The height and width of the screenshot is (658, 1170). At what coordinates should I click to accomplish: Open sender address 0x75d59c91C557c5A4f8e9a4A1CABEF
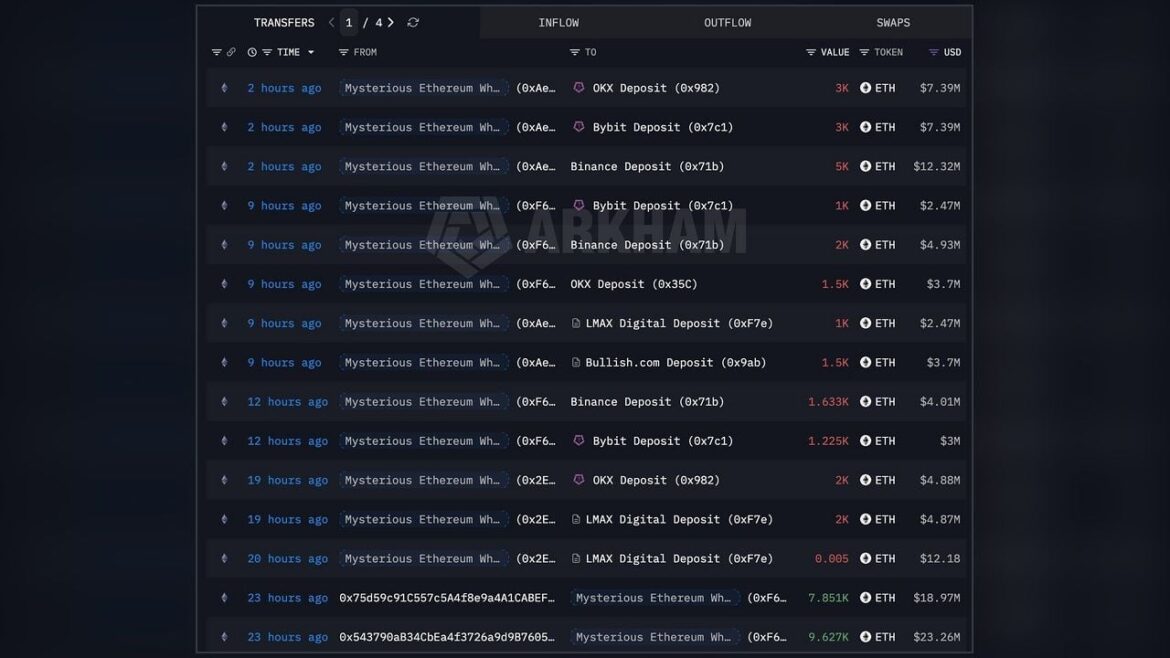447,598
